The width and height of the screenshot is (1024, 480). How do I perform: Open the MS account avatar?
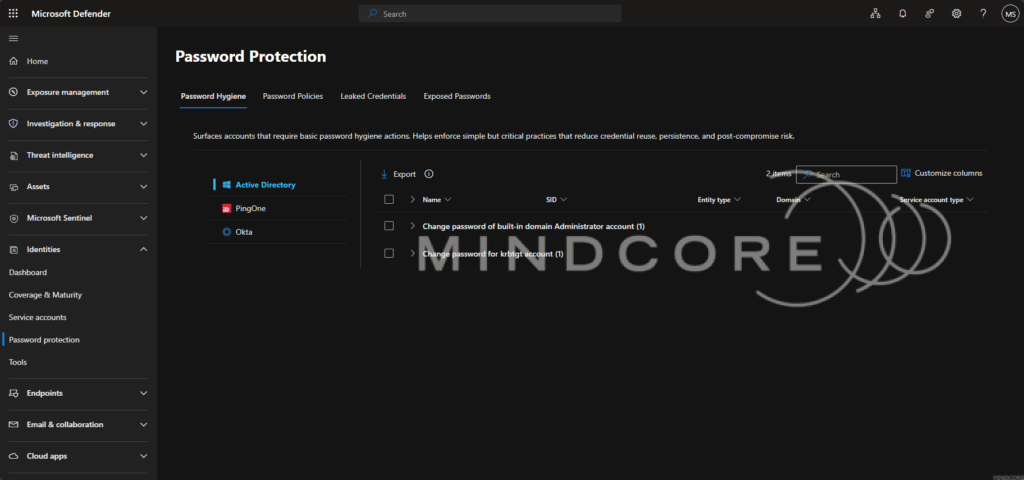click(1010, 14)
